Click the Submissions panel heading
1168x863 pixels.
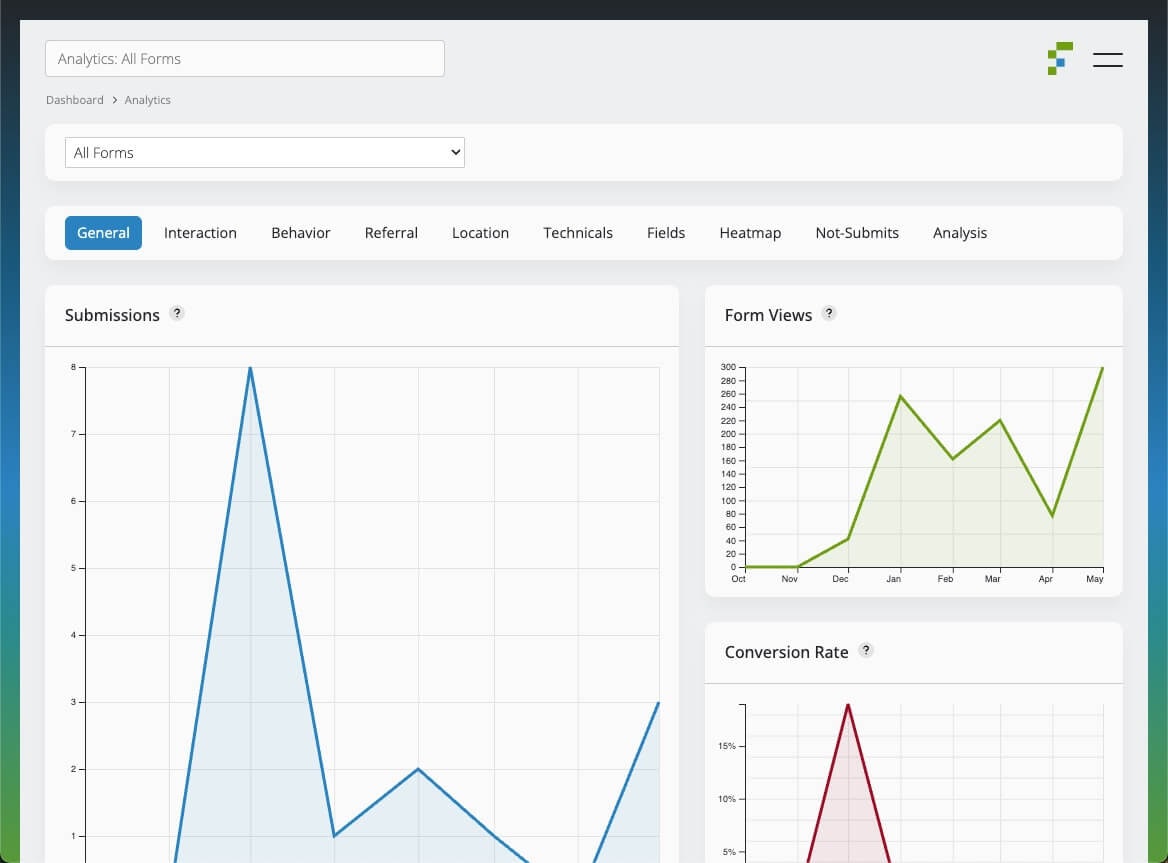tap(112, 315)
